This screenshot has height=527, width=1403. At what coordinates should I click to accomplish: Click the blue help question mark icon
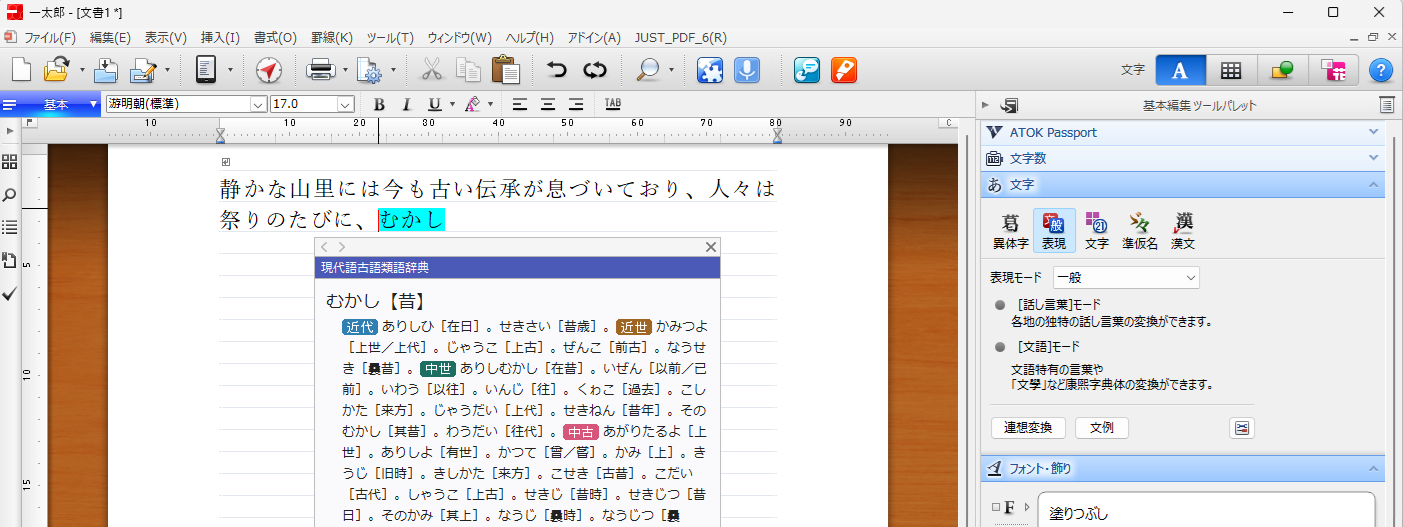[1380, 70]
